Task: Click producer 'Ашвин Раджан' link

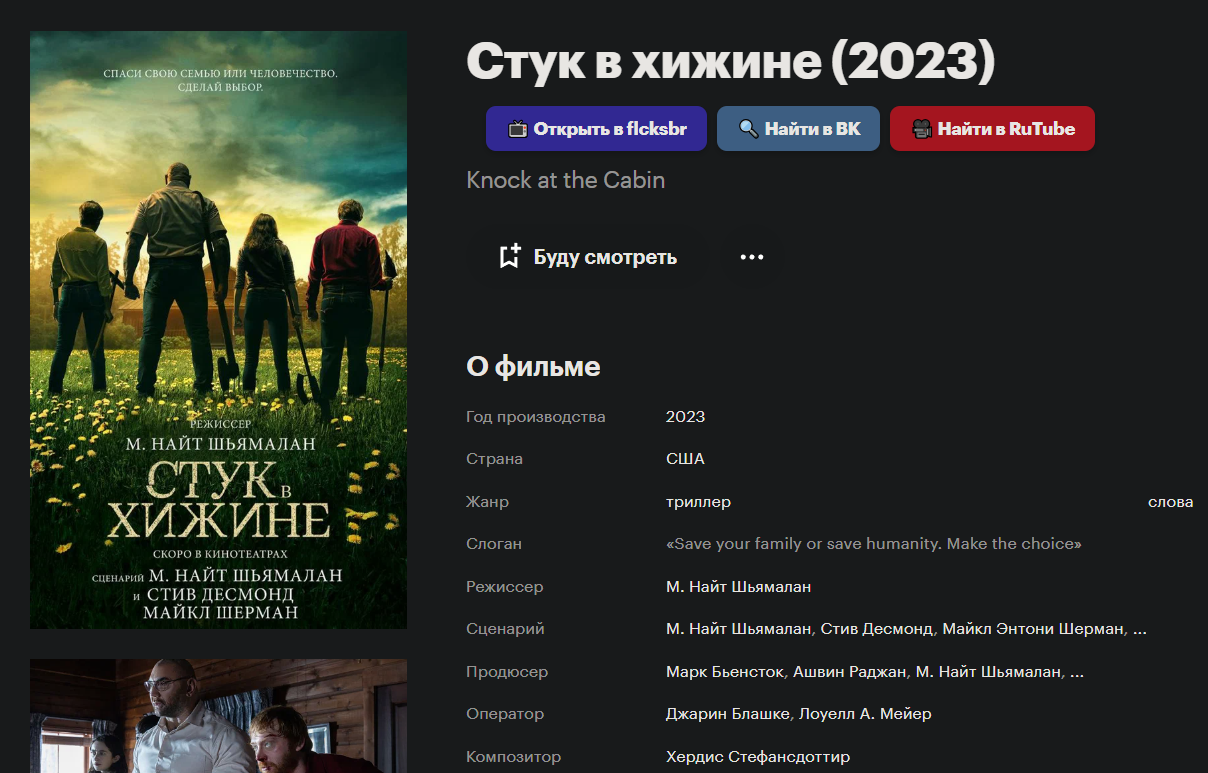Action: coord(851,672)
